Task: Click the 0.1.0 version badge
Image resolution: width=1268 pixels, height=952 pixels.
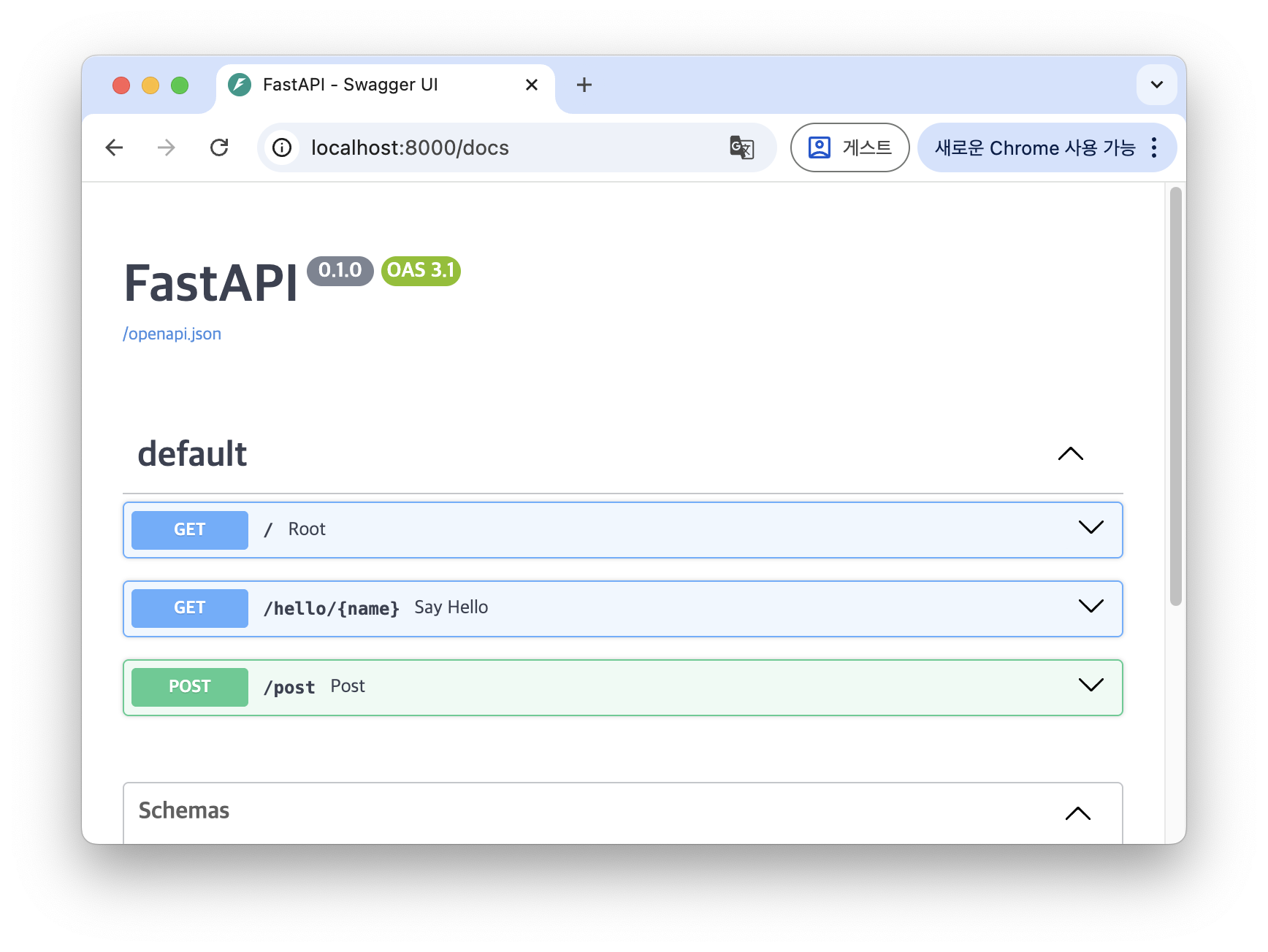Action: (340, 271)
